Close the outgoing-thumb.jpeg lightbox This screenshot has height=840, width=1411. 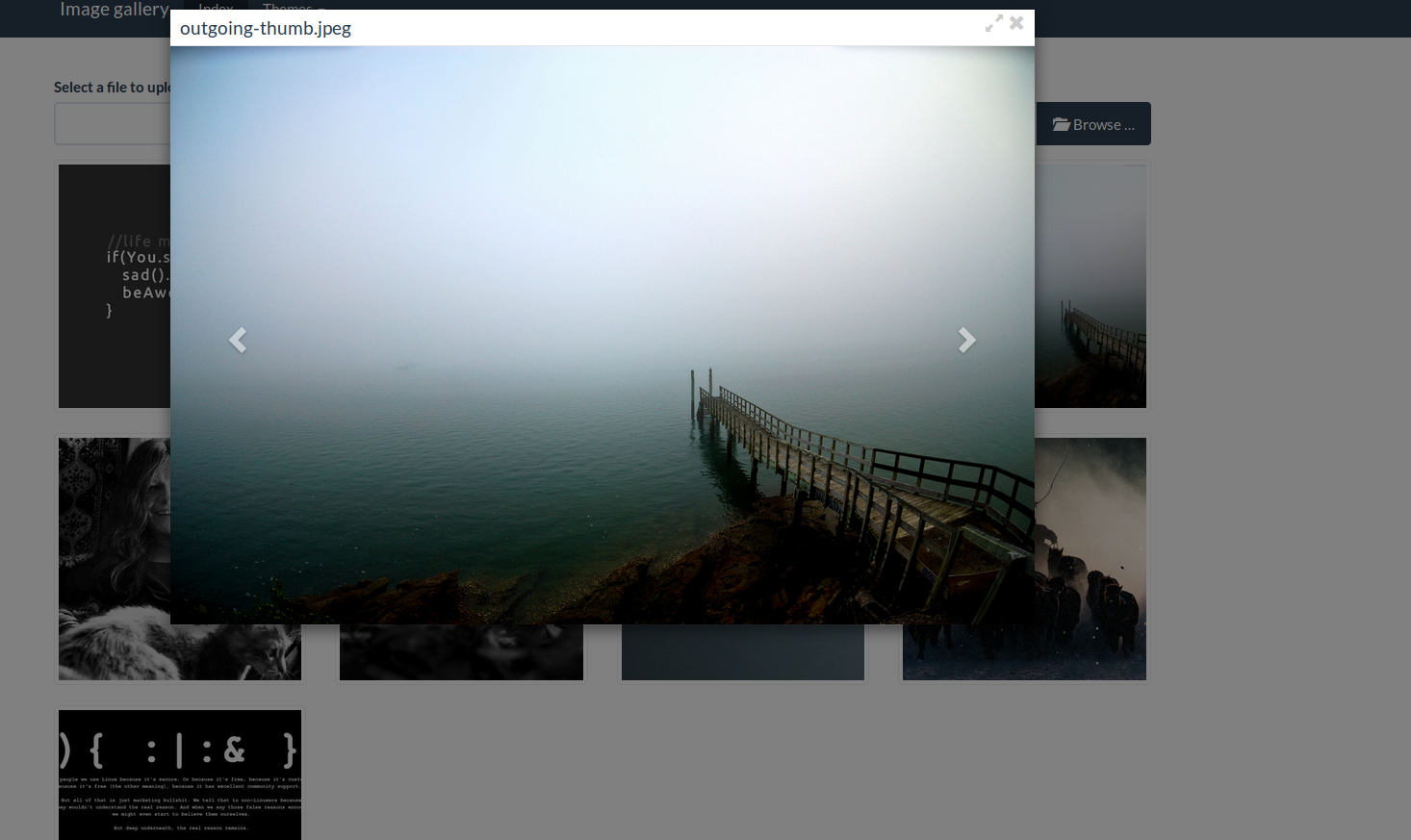1016,22
